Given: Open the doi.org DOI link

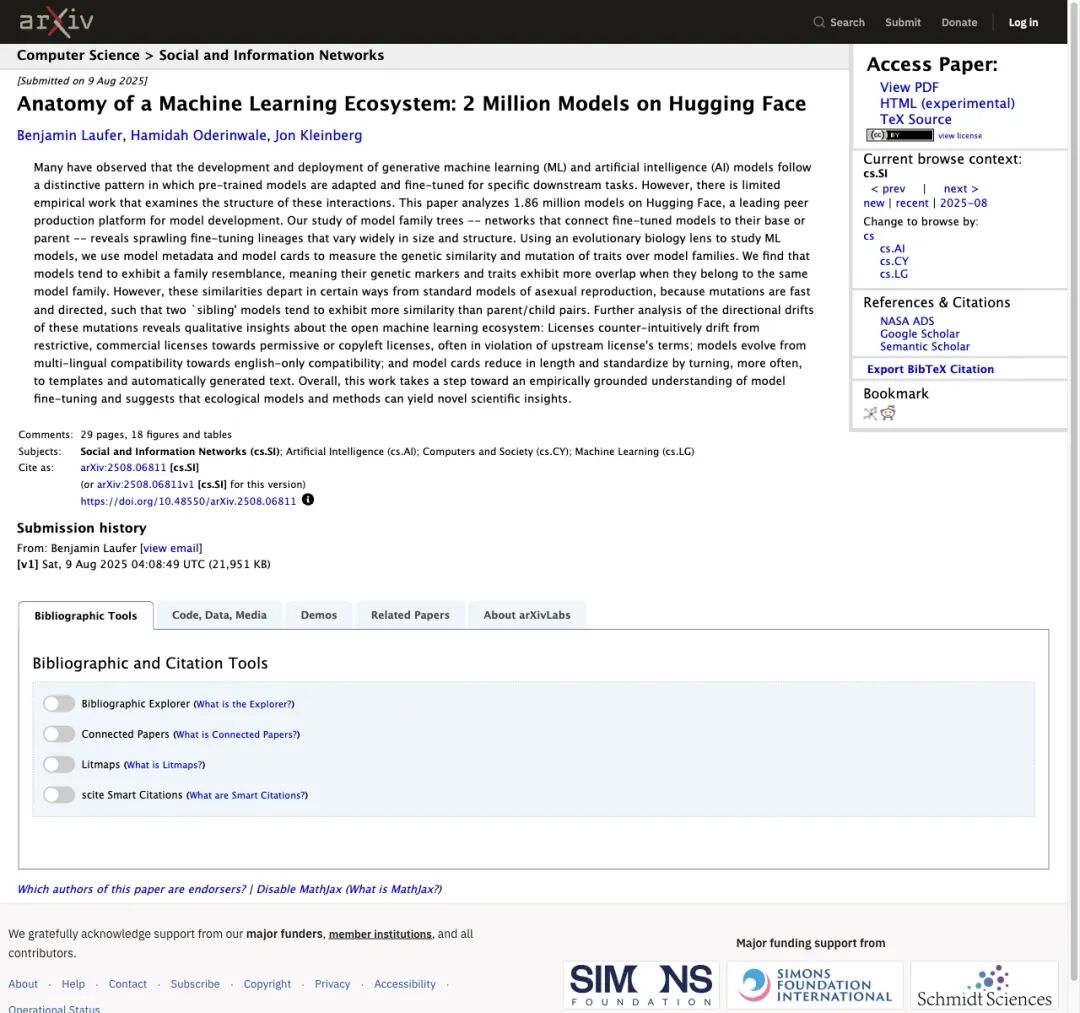Looking at the screenshot, I should 188,501.
